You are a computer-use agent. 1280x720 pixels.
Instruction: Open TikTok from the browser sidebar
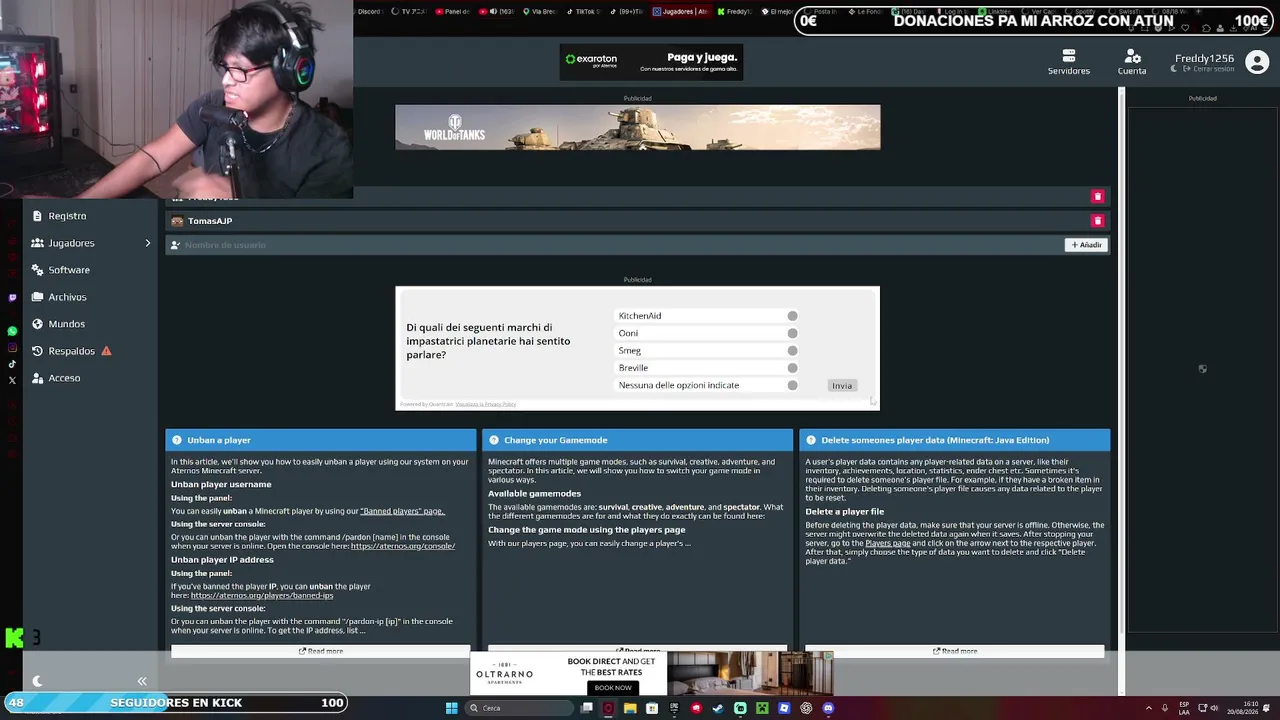[12, 364]
